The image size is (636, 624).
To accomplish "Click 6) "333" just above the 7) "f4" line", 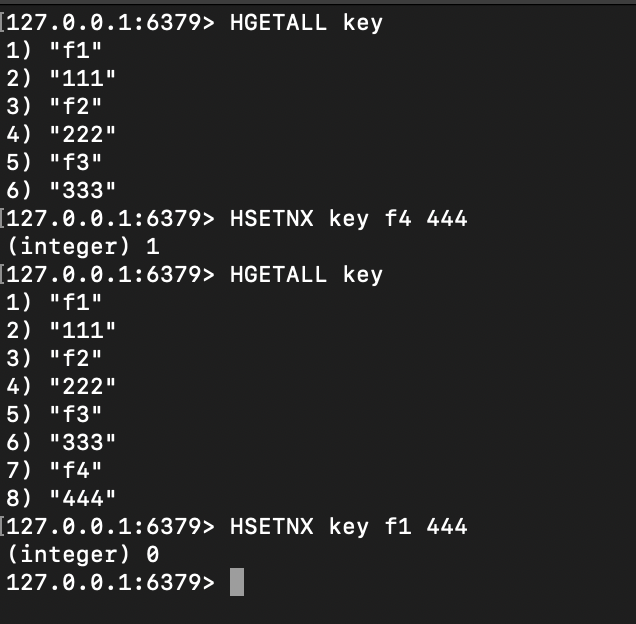I will (61, 442).
